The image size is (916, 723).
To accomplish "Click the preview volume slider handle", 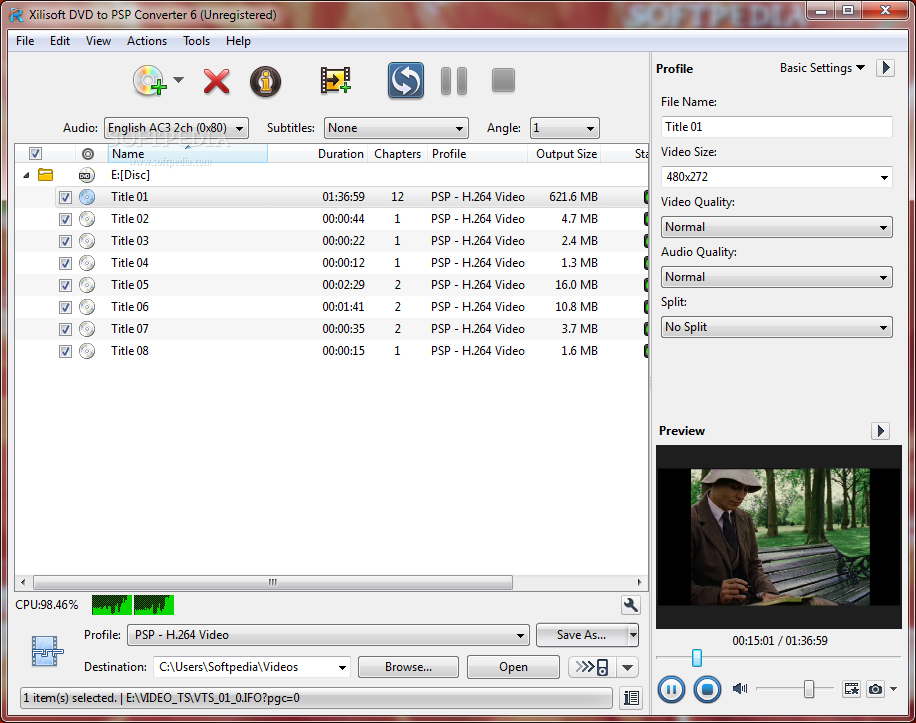I will click(809, 689).
